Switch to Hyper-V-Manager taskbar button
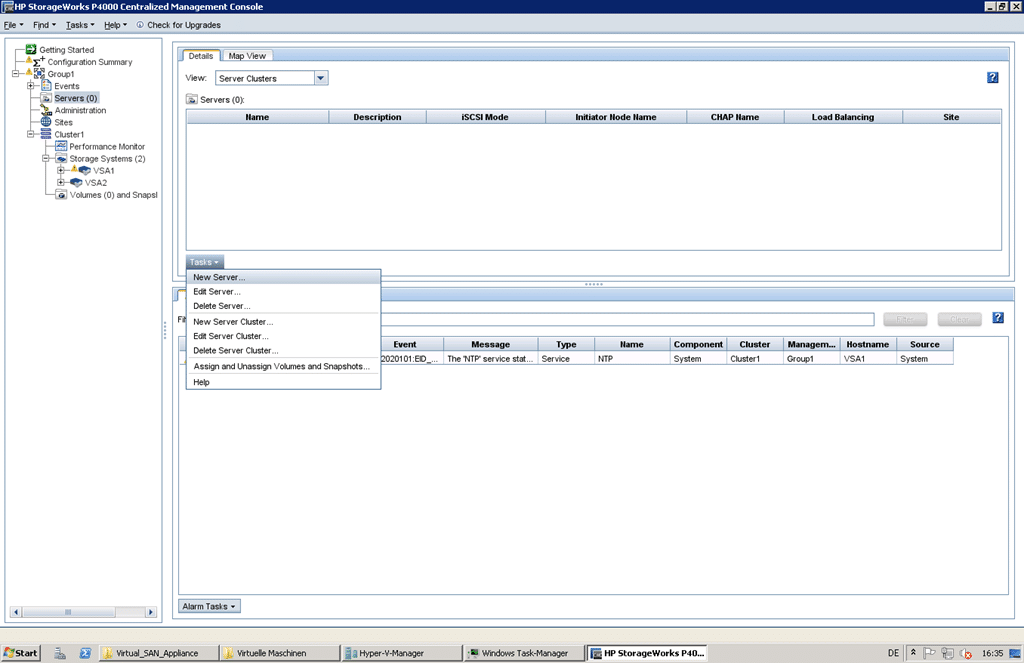The width and height of the screenshot is (1024, 663). pyautogui.click(x=400, y=653)
